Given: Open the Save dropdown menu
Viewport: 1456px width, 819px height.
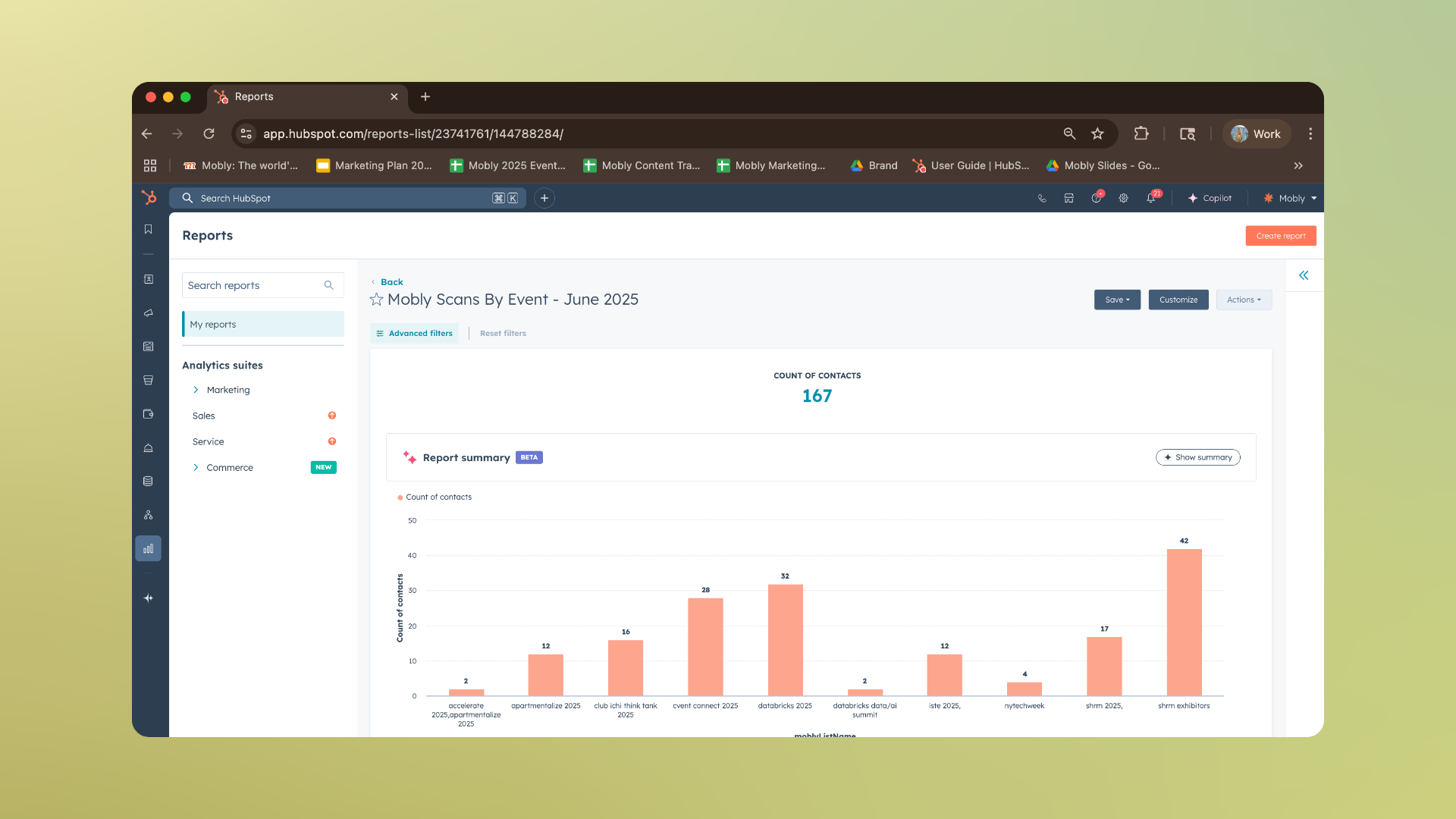Looking at the screenshot, I should pos(1117,300).
